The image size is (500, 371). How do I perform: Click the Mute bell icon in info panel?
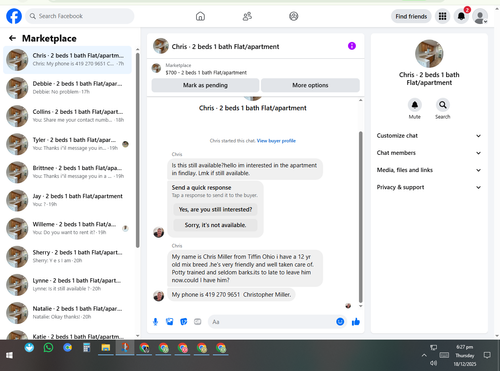tap(415, 105)
